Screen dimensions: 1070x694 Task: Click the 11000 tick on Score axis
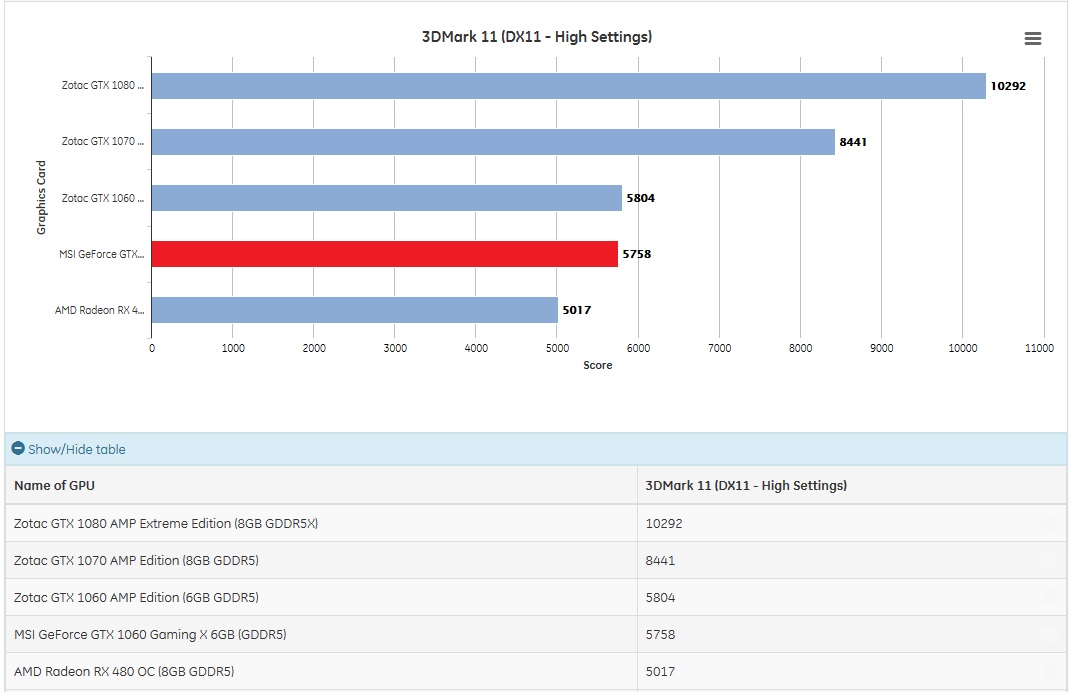(x=1039, y=348)
